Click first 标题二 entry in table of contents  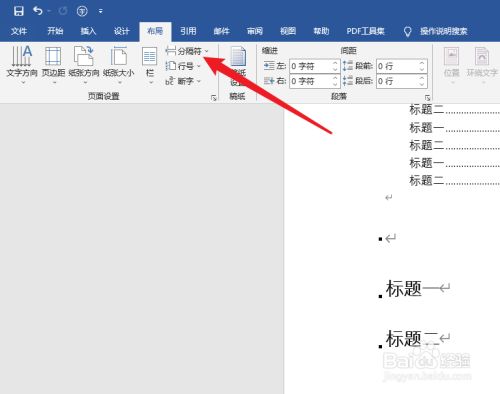(x=454, y=110)
